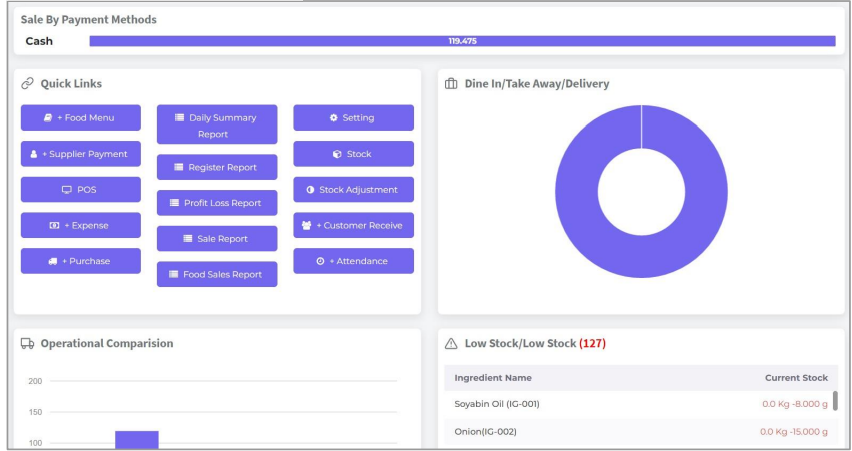Click the Current Stock column header
This screenshot has width=852, height=451.
click(796, 378)
